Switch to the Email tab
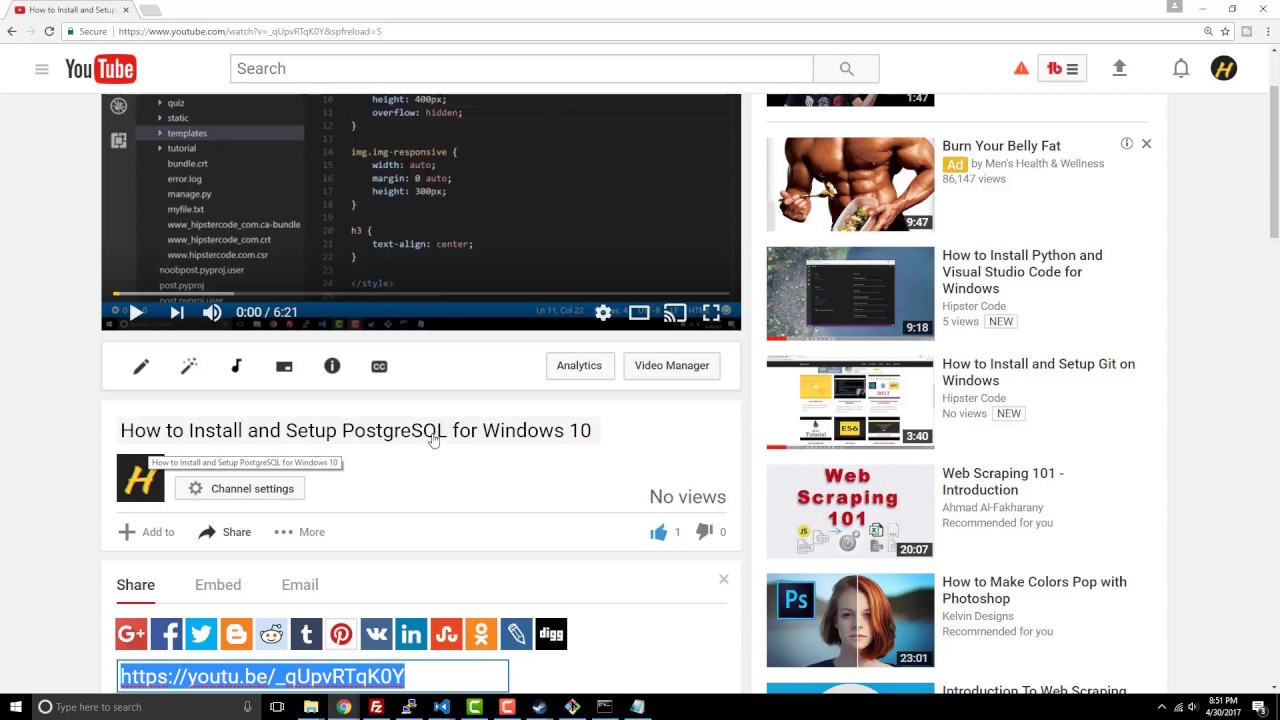The image size is (1280, 720). (x=300, y=585)
